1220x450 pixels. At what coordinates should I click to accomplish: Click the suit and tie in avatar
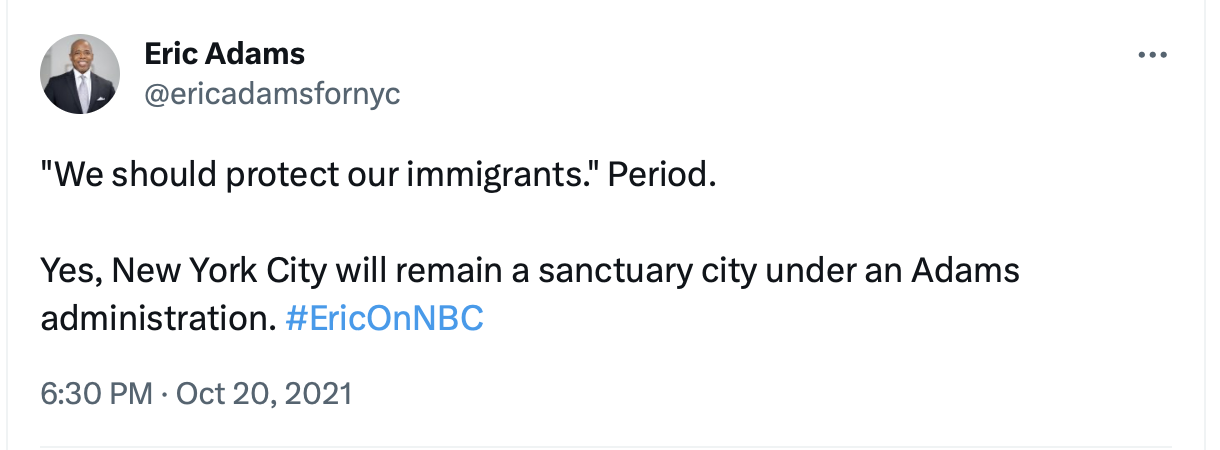(x=82, y=97)
